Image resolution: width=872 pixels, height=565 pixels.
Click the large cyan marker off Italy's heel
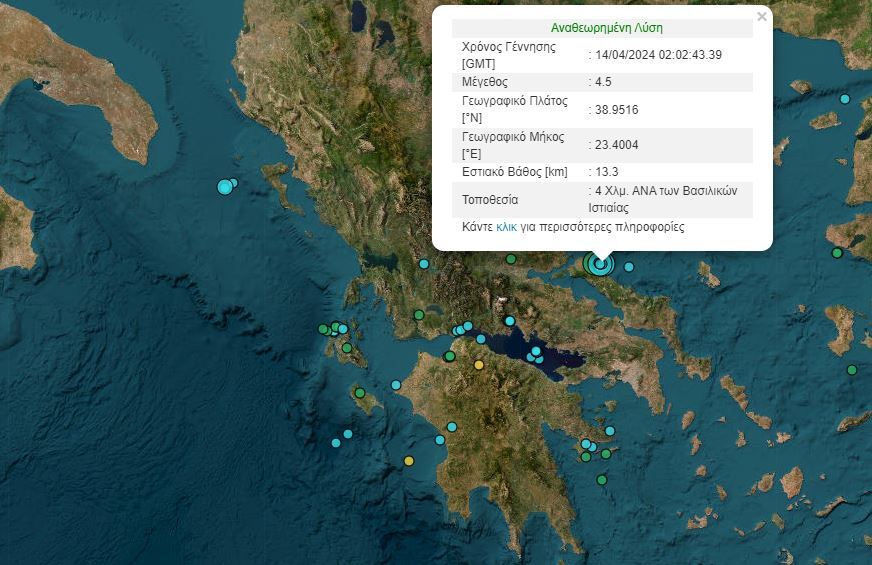[225, 187]
